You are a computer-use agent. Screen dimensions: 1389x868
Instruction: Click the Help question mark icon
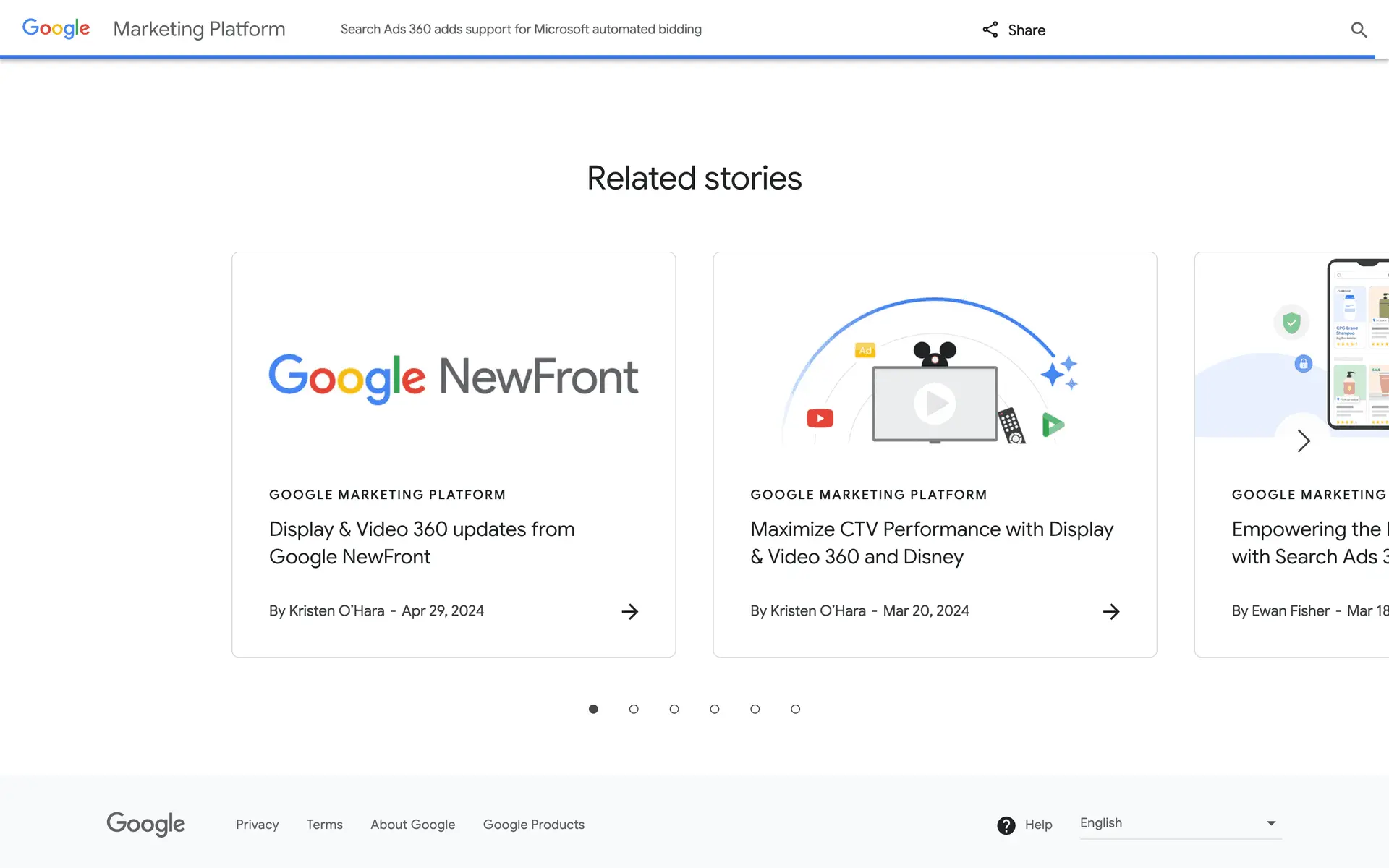1006,825
